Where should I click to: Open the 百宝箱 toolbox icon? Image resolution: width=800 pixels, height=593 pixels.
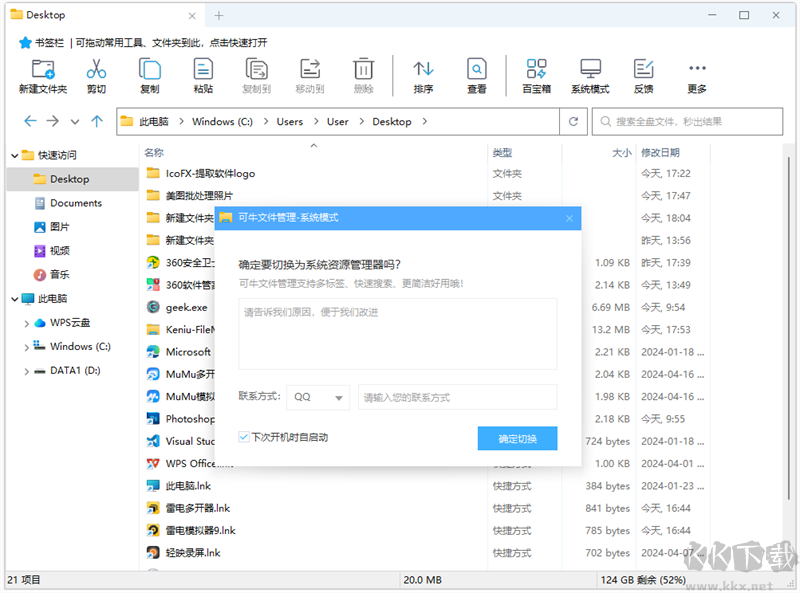click(536, 69)
